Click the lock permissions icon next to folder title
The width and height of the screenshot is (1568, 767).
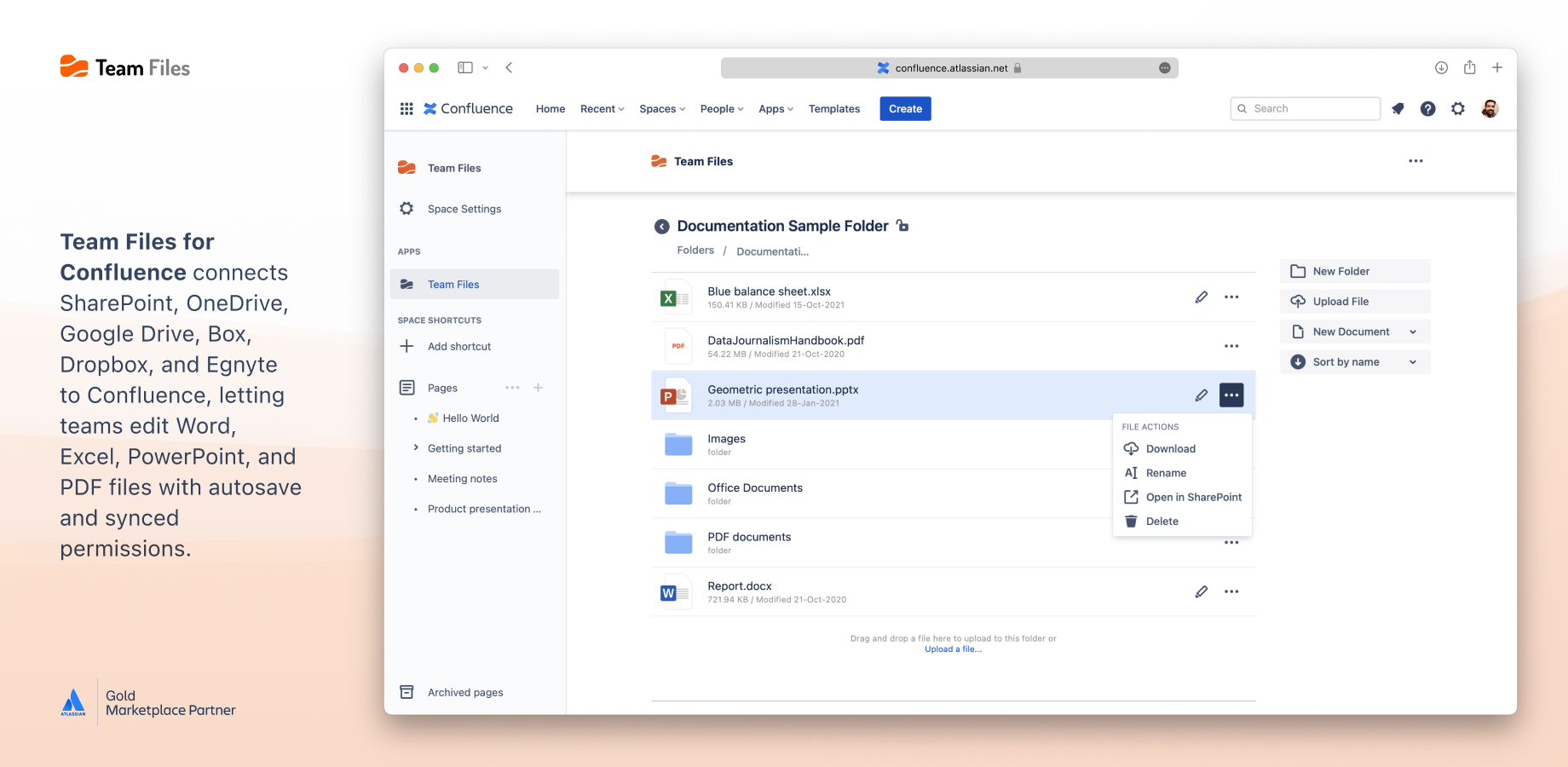click(902, 226)
